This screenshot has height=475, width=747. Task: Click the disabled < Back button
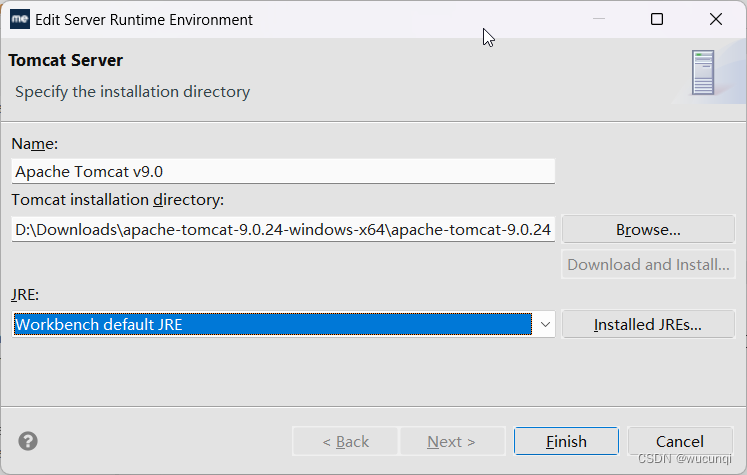pos(345,441)
